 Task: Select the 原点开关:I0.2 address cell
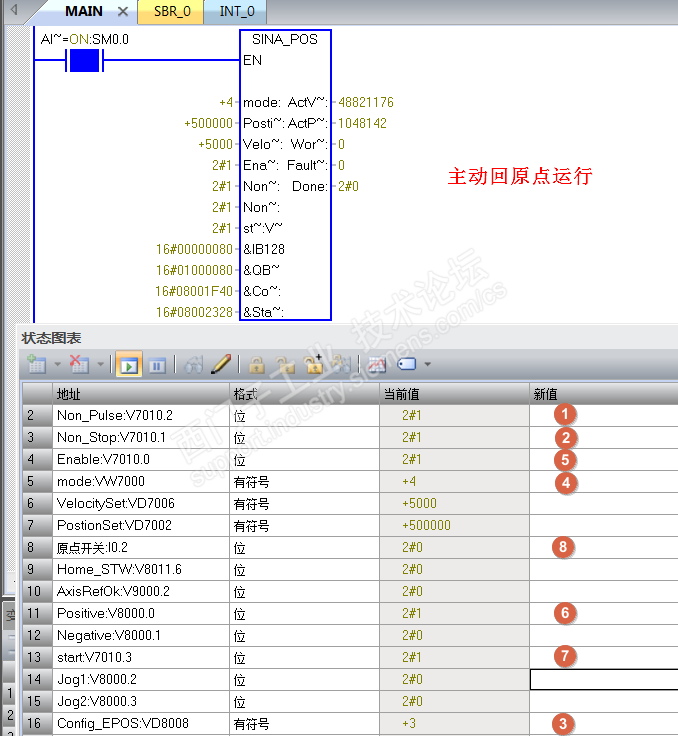point(140,547)
